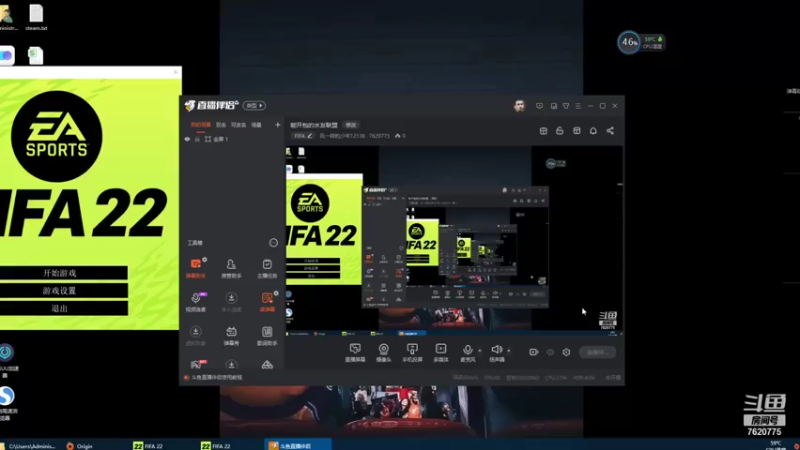Toggle the eye preview icon in bottom bar
This screenshot has width=800, height=450.
point(550,352)
